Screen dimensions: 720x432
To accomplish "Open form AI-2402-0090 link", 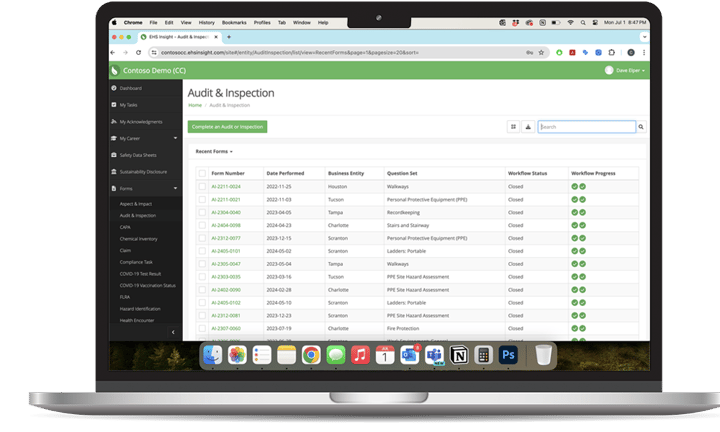I will 226,290.
